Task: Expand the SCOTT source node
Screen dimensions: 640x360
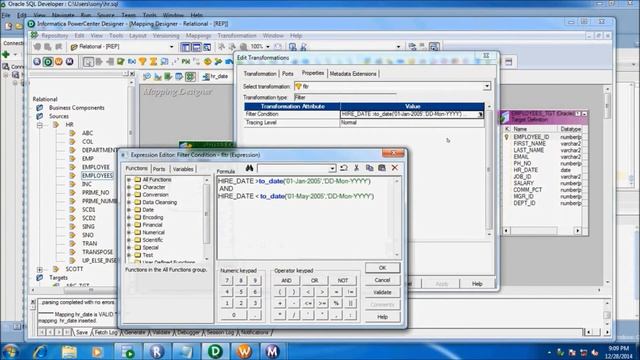Action: pos(40,269)
